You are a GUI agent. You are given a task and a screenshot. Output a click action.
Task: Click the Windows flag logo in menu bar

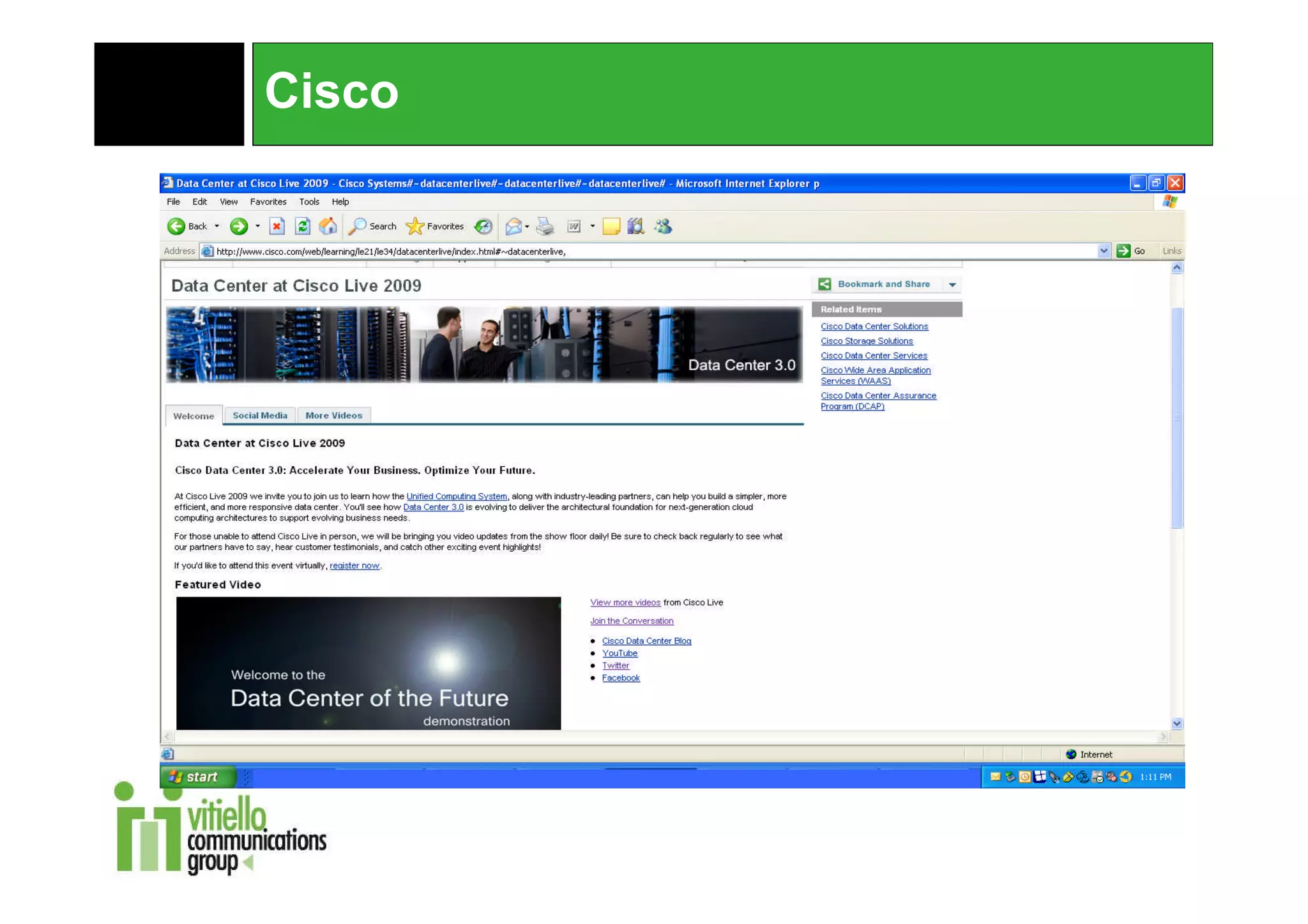click(1170, 202)
